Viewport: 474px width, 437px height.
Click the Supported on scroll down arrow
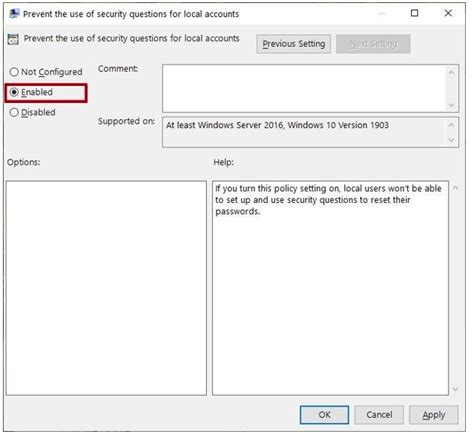pos(451,140)
